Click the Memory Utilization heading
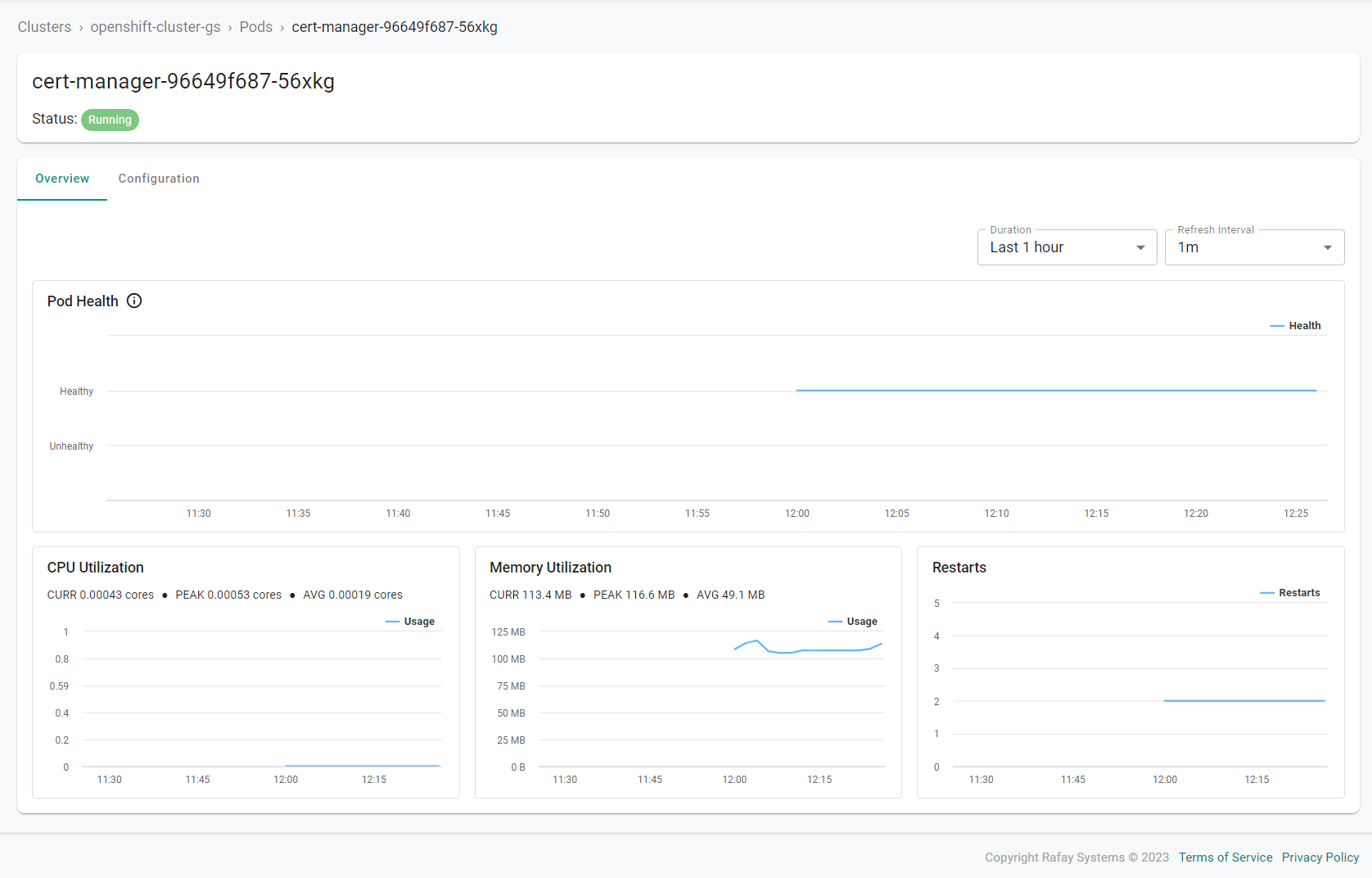This screenshot has height=878, width=1372. [x=550, y=568]
